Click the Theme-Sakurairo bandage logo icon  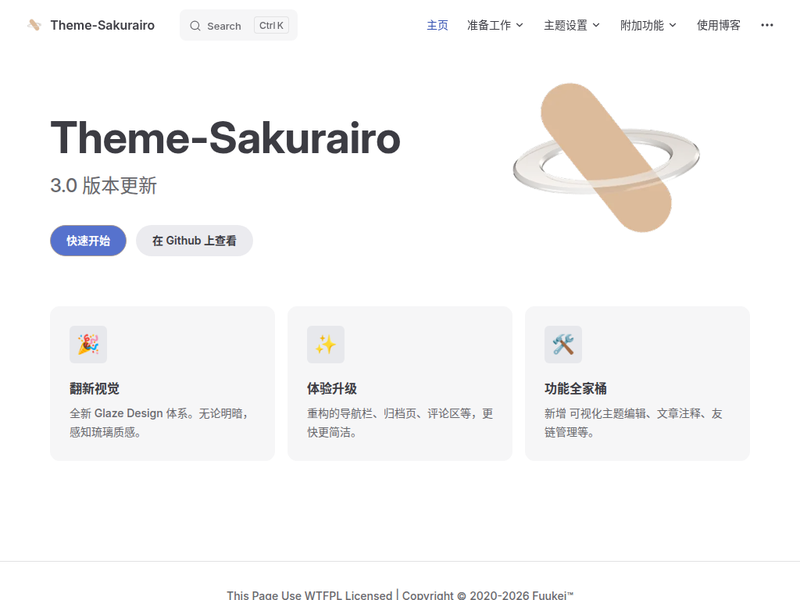click(34, 25)
